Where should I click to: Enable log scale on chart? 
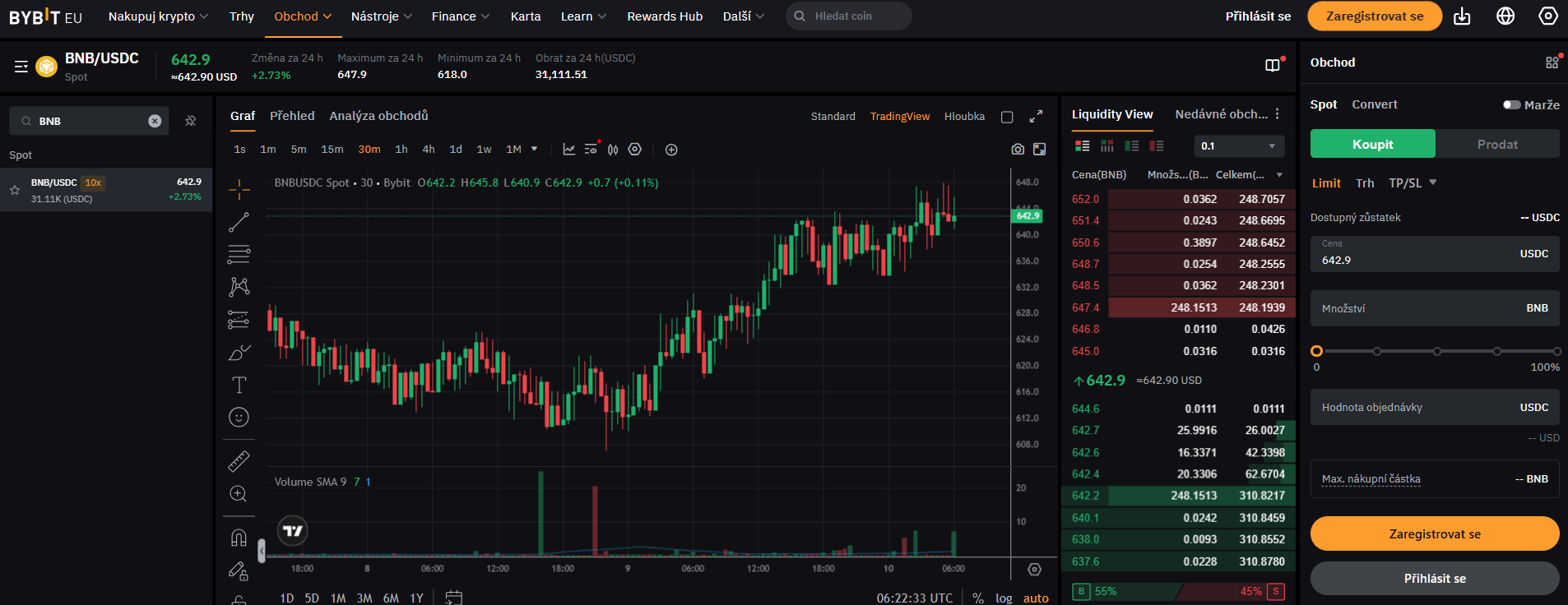[x=1004, y=598]
